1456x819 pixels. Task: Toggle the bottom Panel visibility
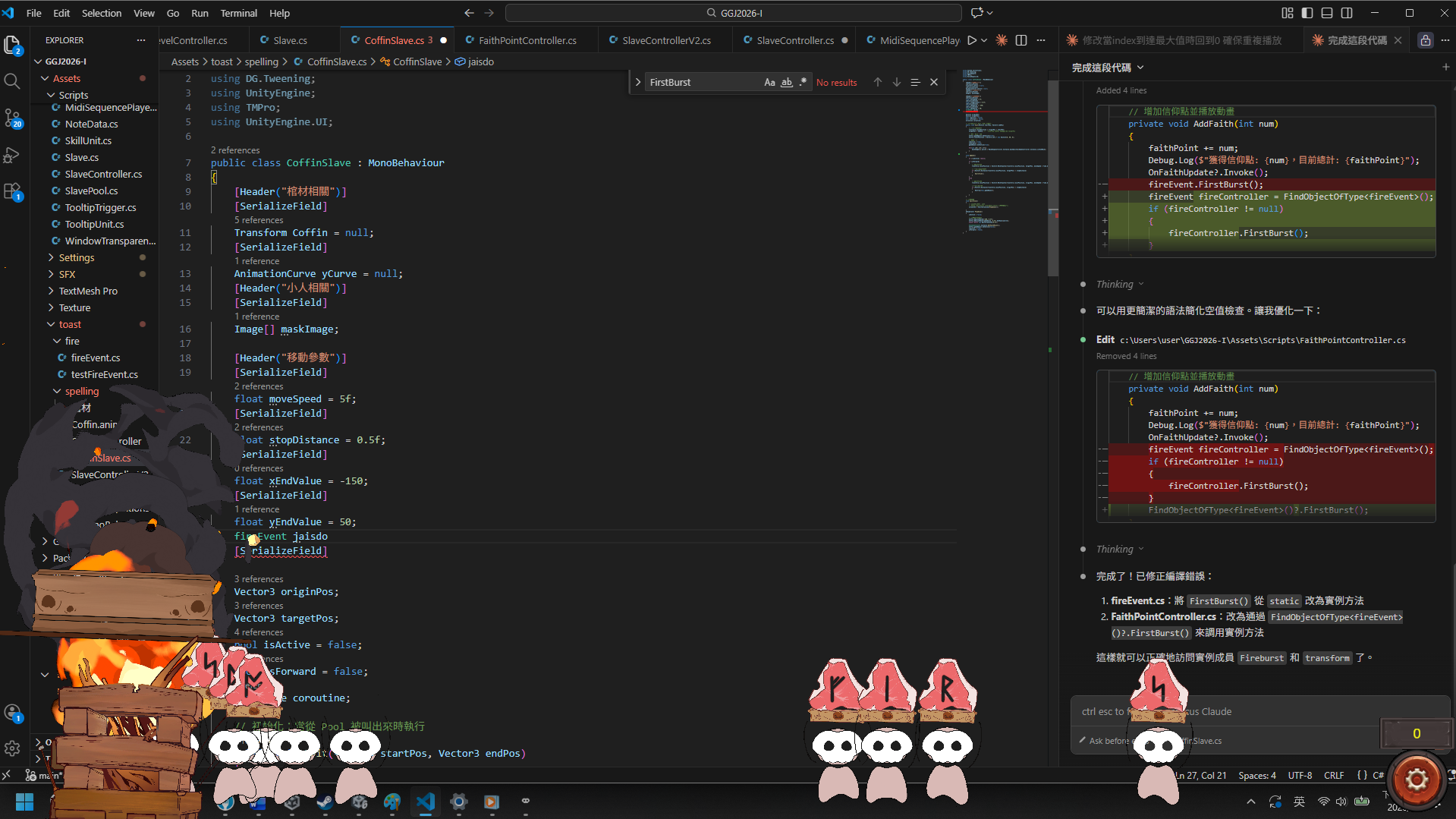point(1327,13)
